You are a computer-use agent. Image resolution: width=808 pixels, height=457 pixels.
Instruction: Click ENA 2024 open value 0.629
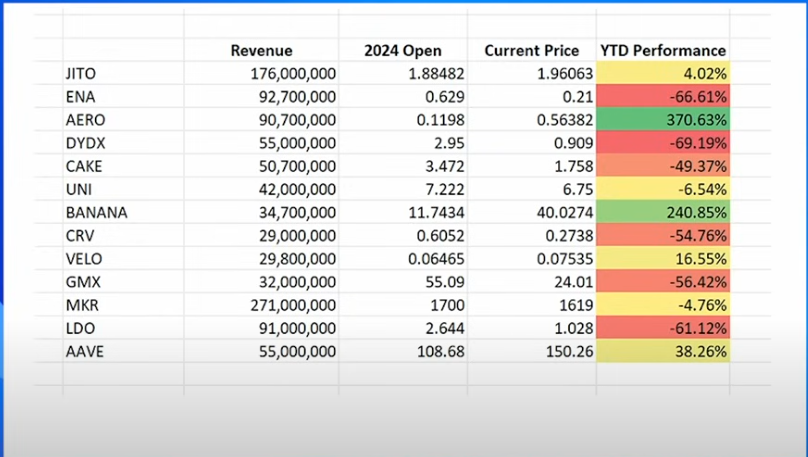click(403, 97)
